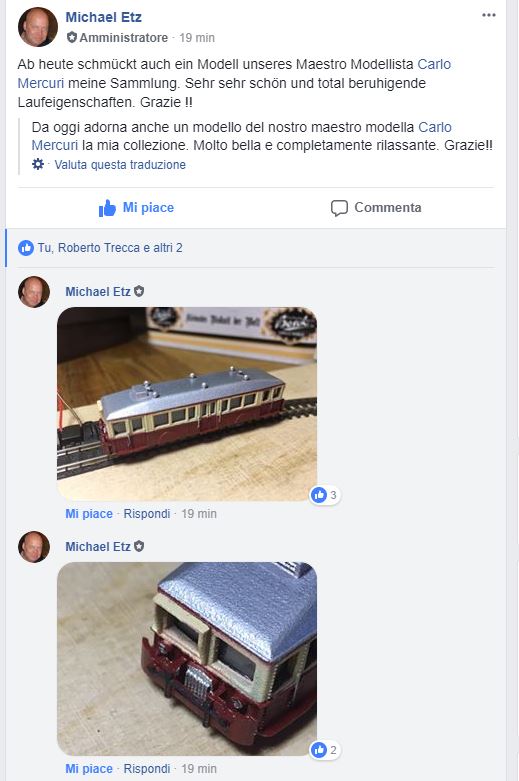
Task: Open the close-up railcar front photo
Action: 187,658
